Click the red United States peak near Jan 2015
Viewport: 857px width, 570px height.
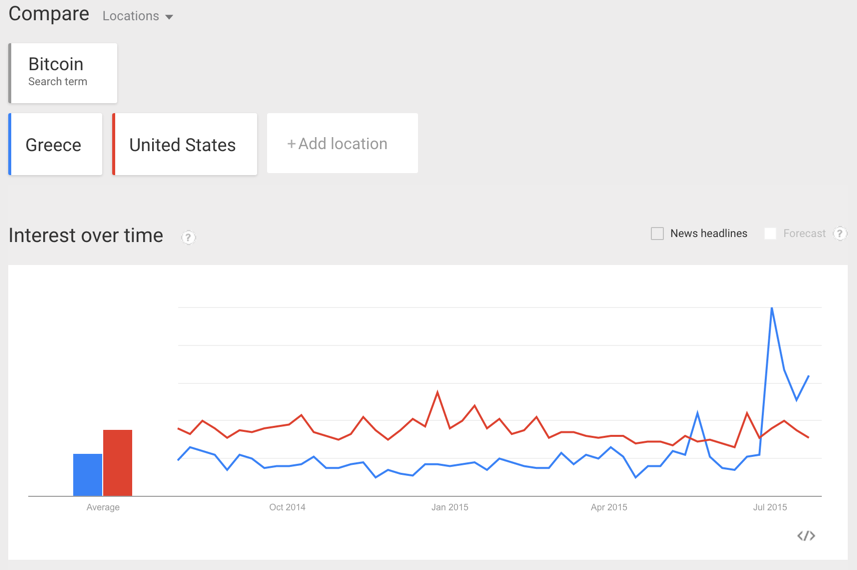click(x=438, y=393)
